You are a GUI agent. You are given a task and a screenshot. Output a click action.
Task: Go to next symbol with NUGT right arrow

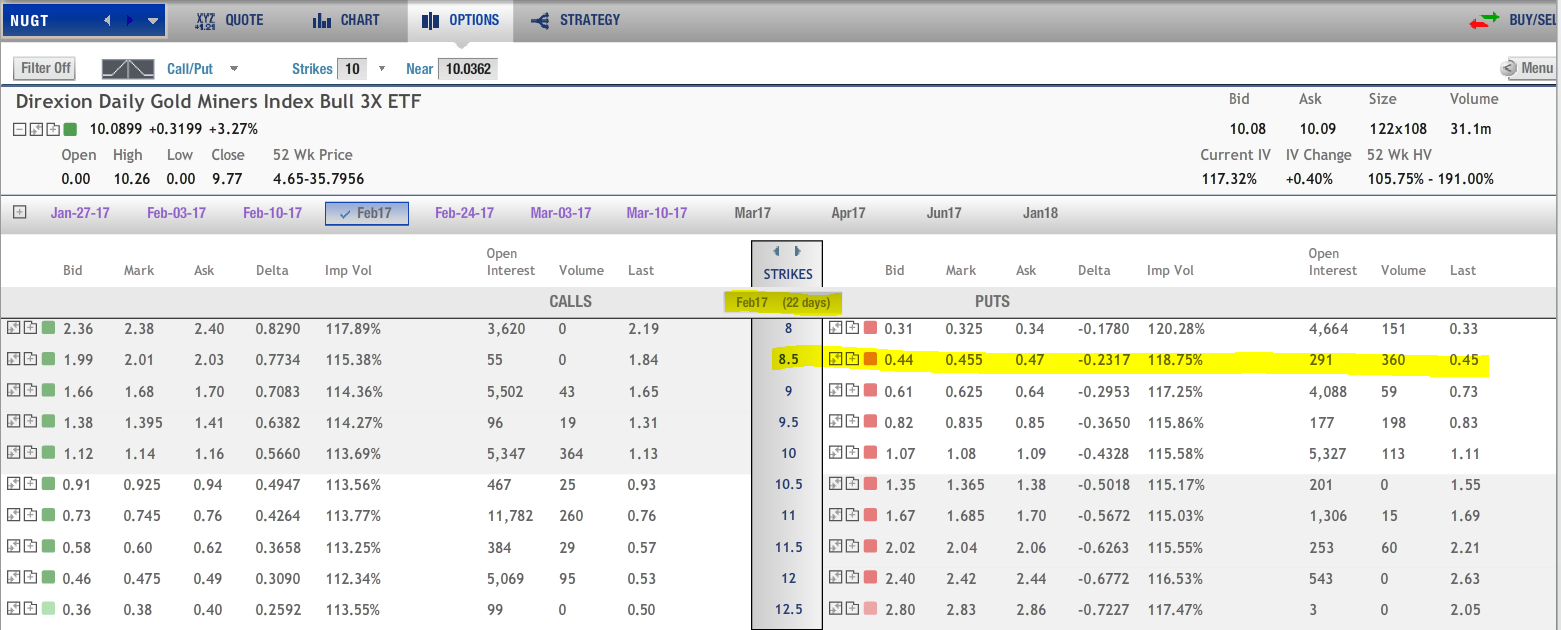coord(130,20)
